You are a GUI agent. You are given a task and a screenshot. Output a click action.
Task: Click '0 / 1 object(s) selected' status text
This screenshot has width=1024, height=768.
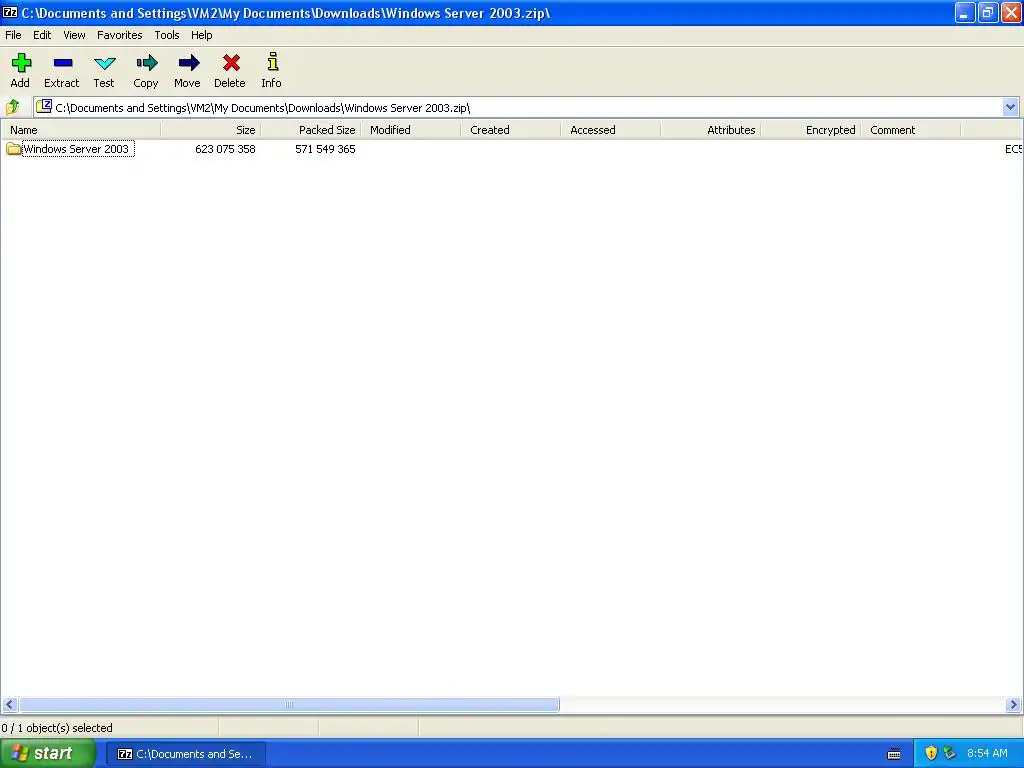point(57,728)
